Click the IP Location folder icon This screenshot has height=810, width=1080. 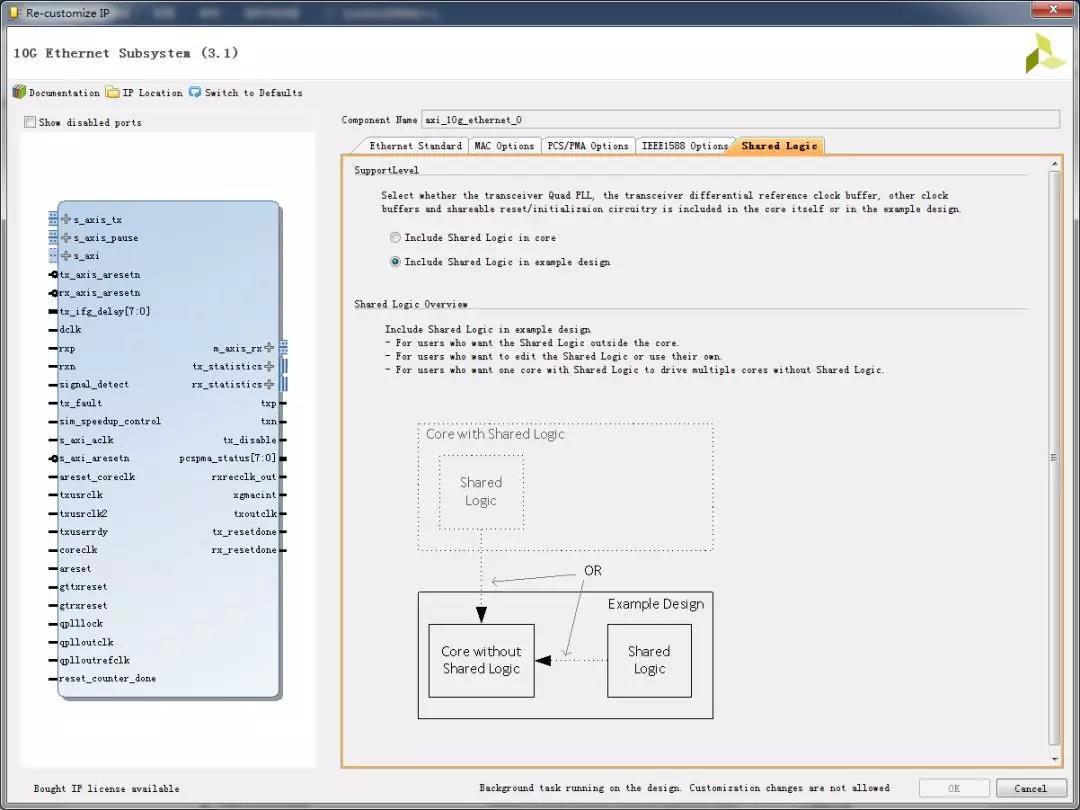tap(112, 92)
